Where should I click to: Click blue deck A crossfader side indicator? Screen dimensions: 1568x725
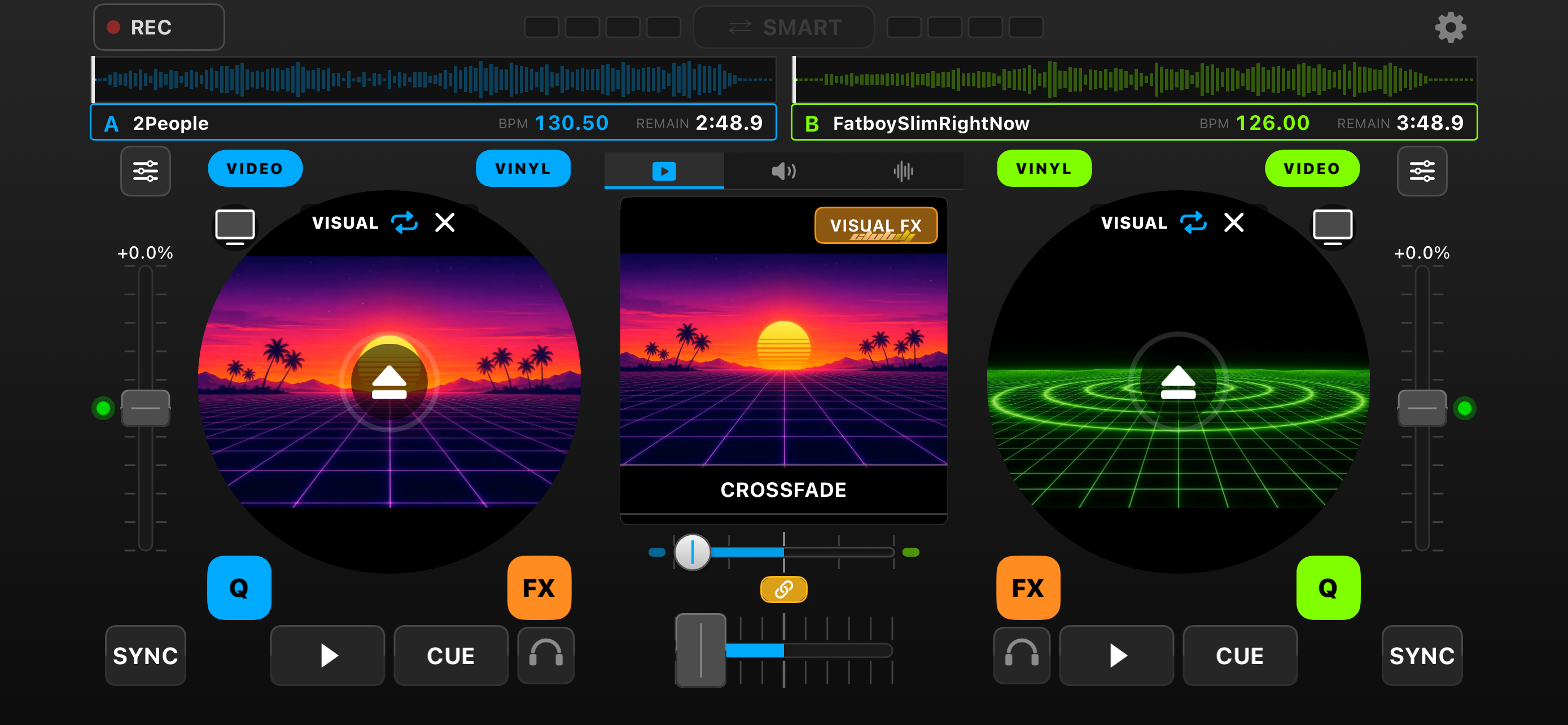point(657,552)
